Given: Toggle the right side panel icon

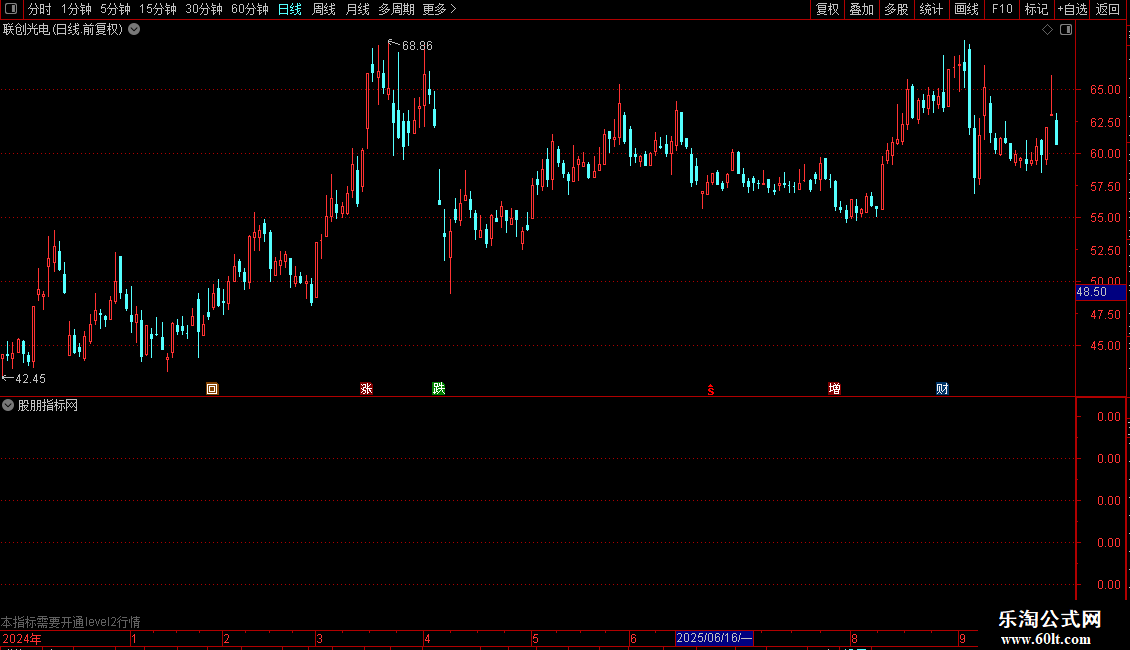Looking at the screenshot, I should pyautogui.click(x=1066, y=30).
